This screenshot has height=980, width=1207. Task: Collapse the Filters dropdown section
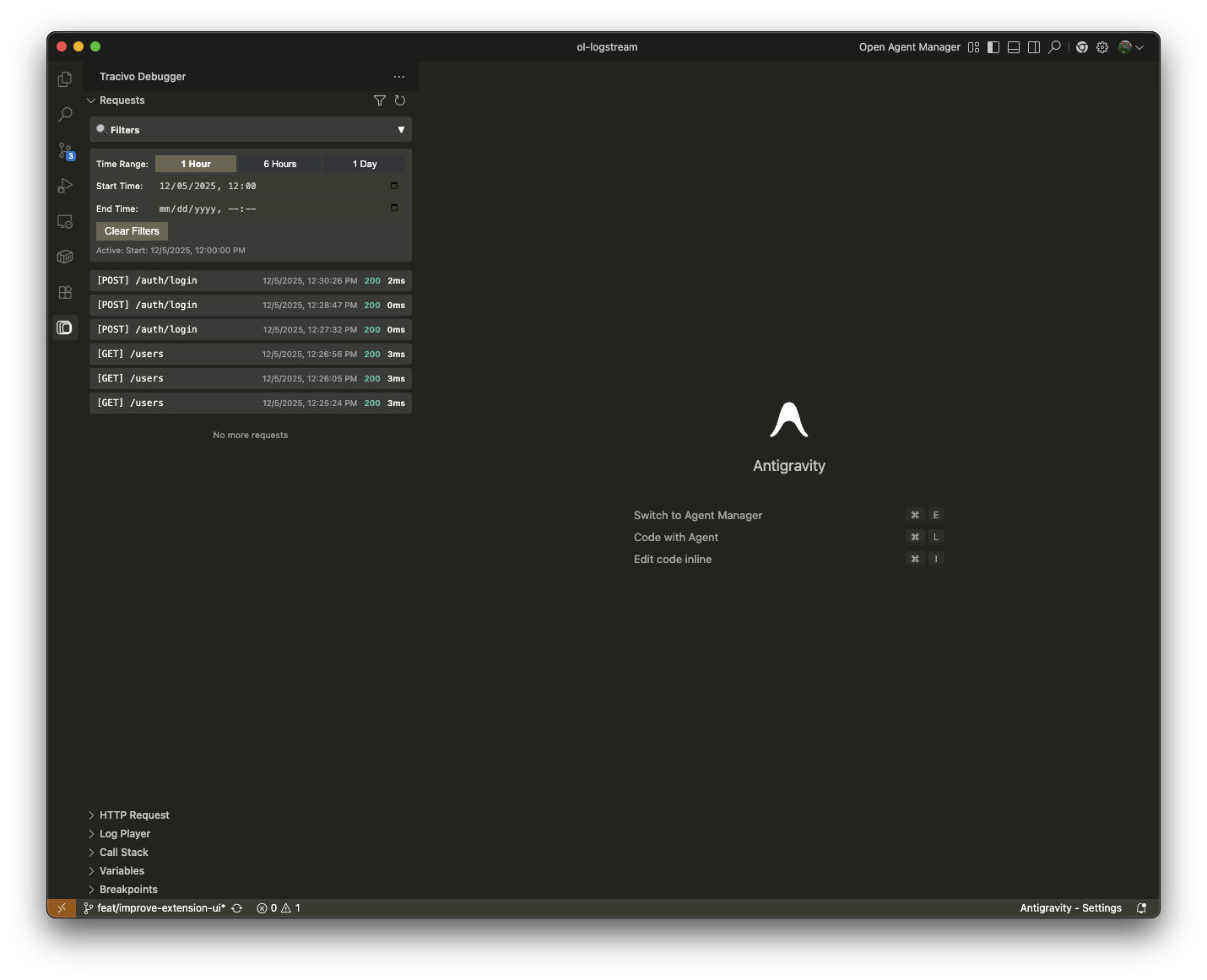(x=401, y=130)
